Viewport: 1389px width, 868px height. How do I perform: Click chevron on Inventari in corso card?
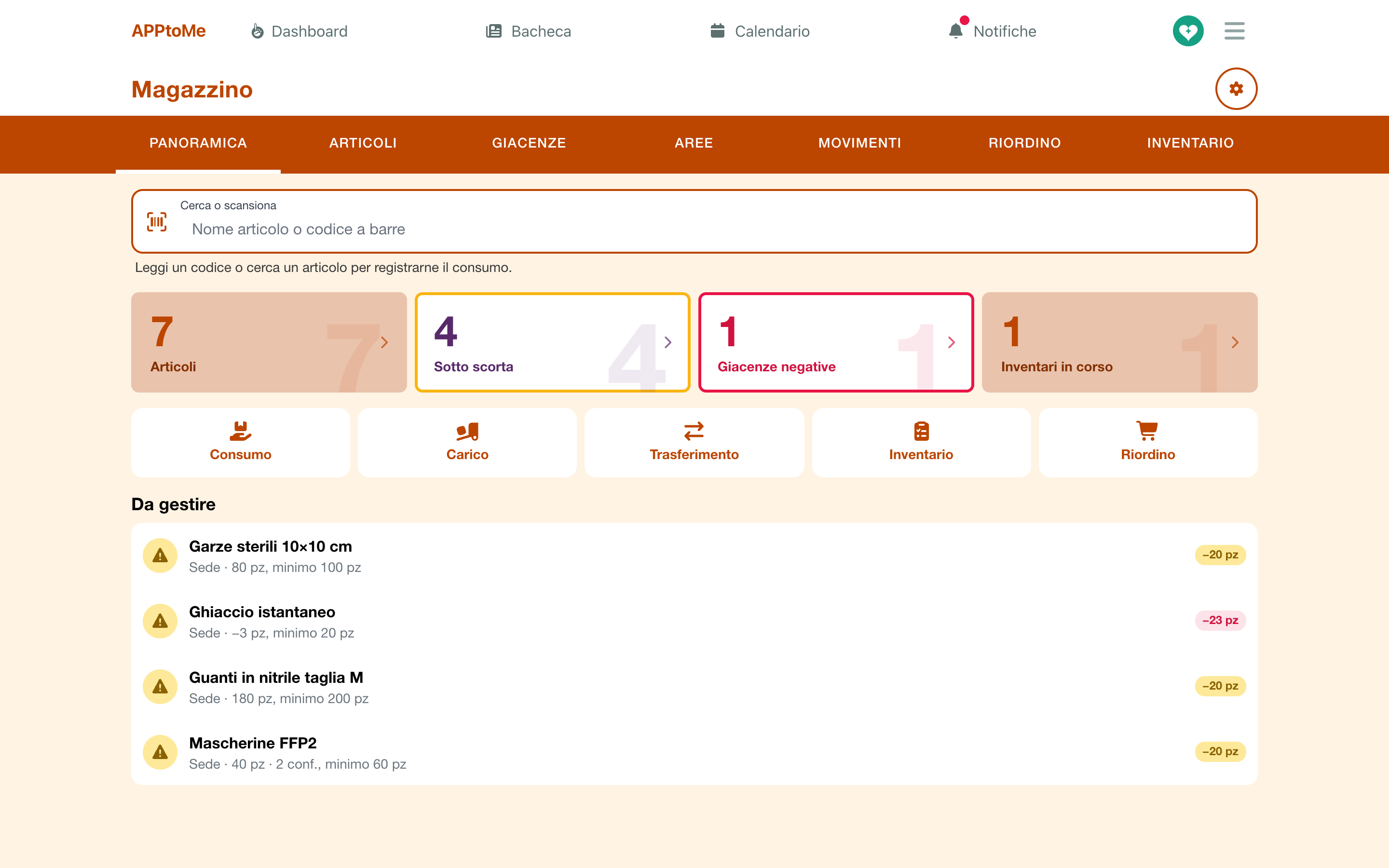click(1235, 343)
